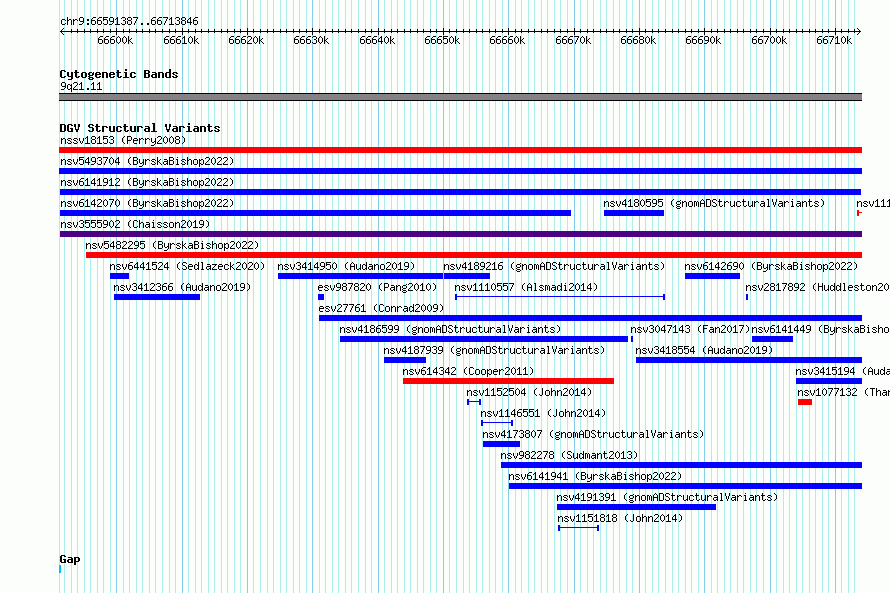Click the nsv6142070 (ByrskaBishop2022) blue bar
This screenshot has height=593, width=890.
pos(315,213)
